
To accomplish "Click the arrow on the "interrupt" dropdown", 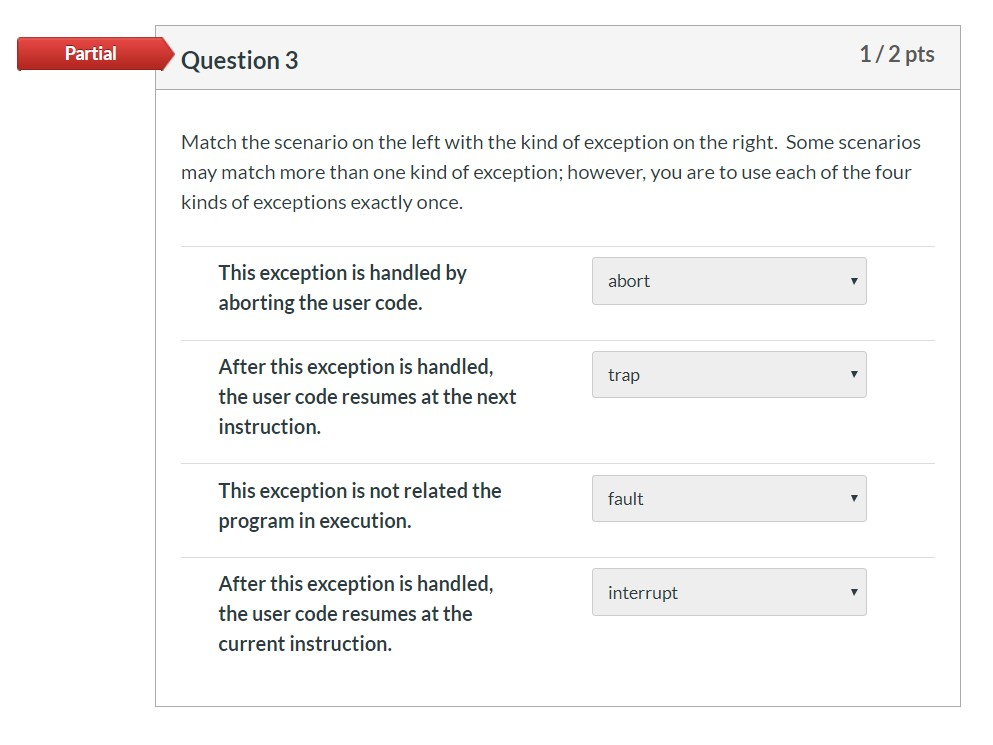I will pos(854,592).
